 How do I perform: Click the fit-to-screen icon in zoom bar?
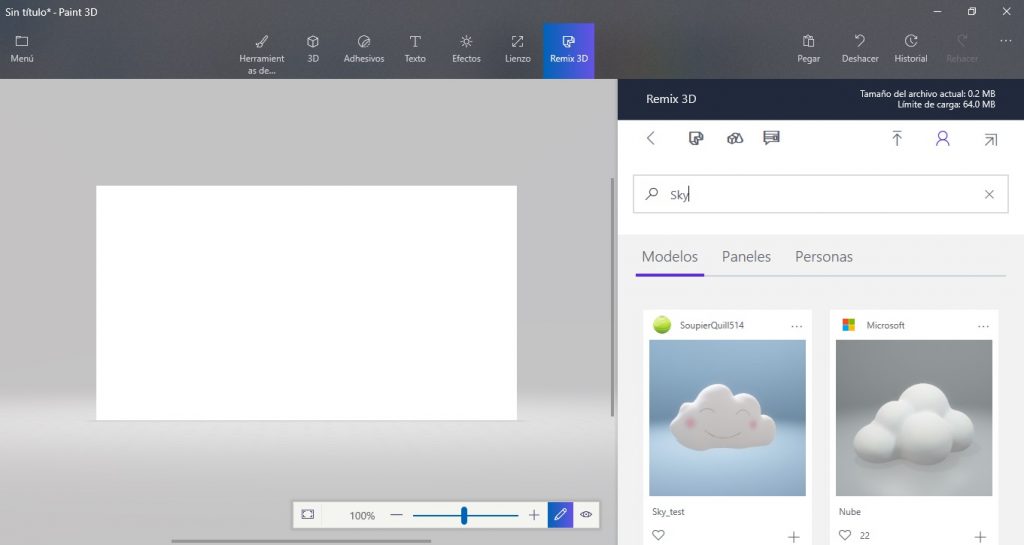tap(308, 514)
